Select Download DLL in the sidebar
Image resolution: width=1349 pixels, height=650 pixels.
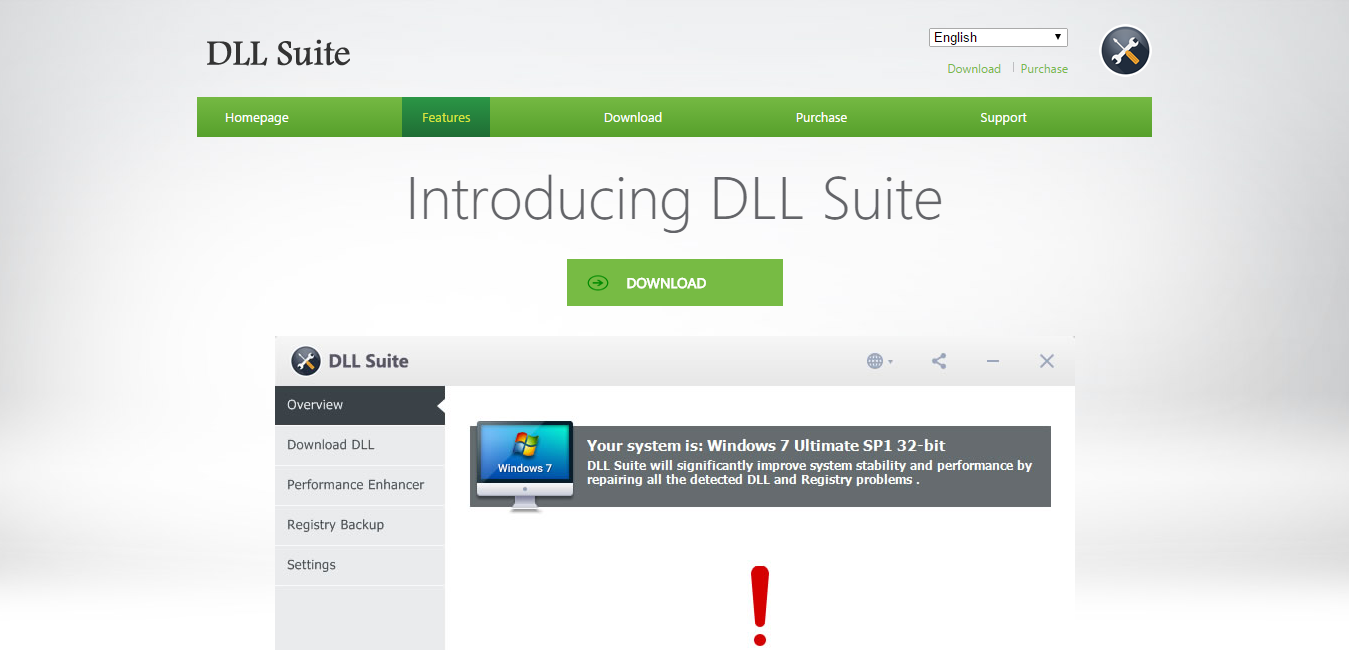[360, 445]
